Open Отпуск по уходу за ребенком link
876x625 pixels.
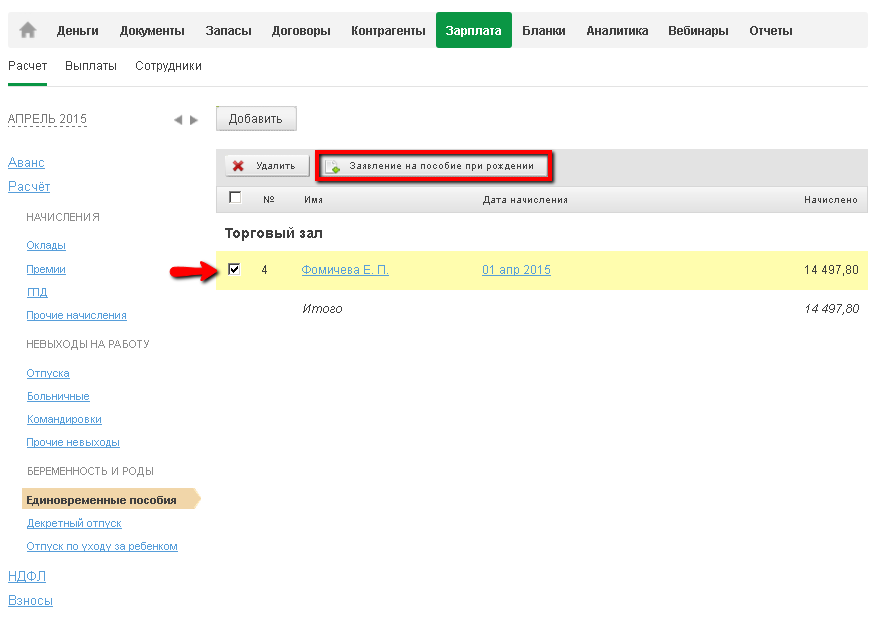click(x=102, y=546)
